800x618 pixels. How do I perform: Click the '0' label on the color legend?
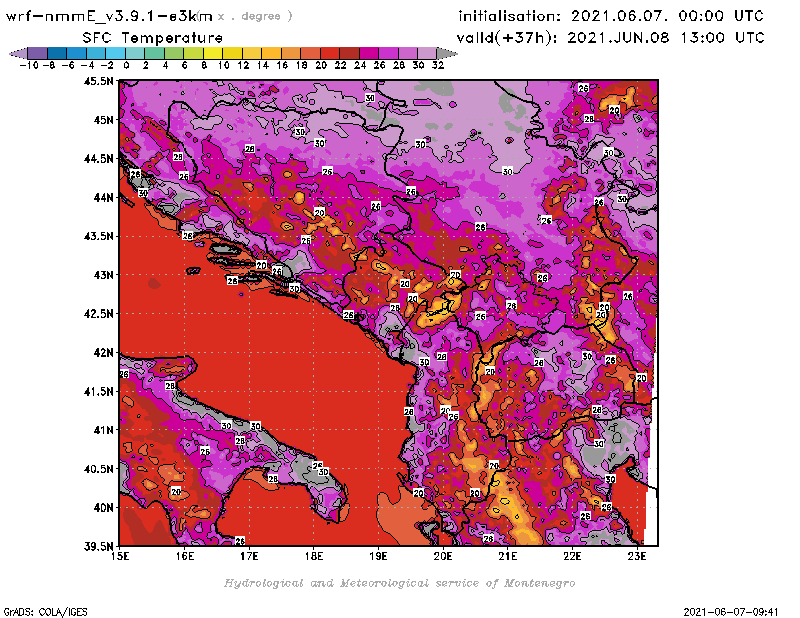point(126,65)
